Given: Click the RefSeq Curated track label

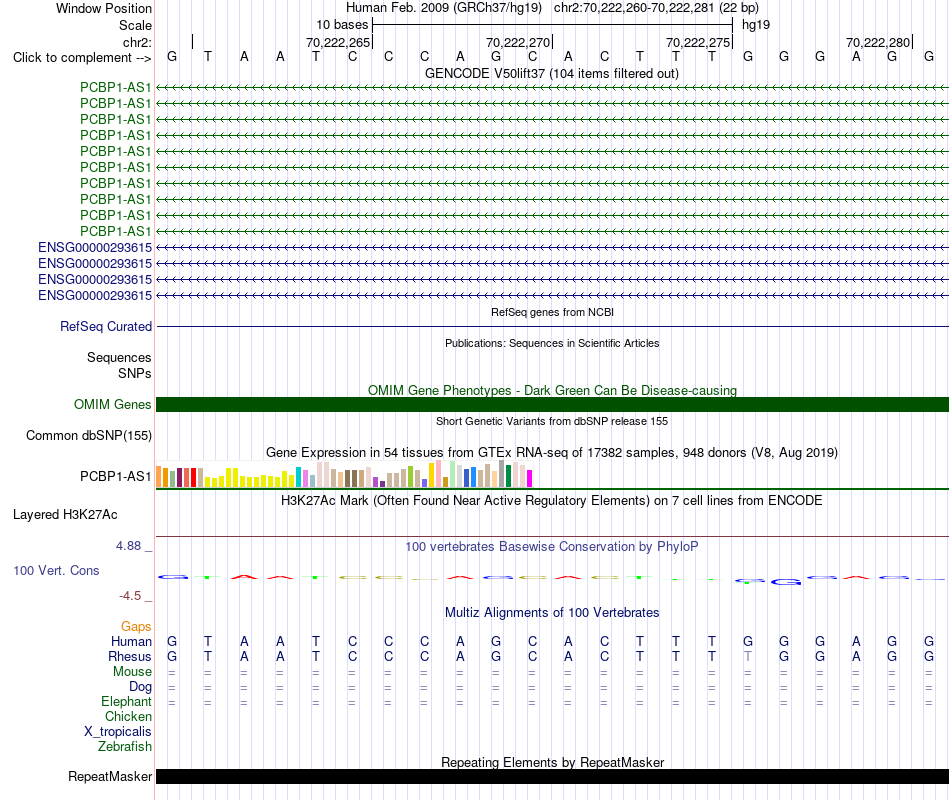Looking at the screenshot, I should click(x=105, y=326).
